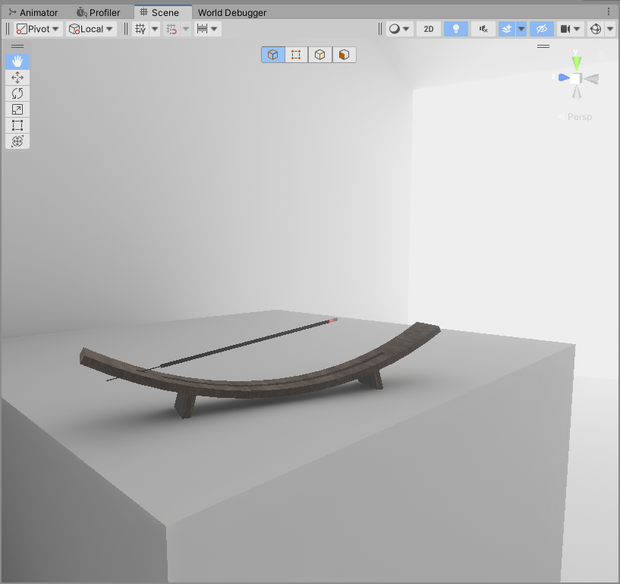Open the panel three-dot options menu

tap(609, 12)
